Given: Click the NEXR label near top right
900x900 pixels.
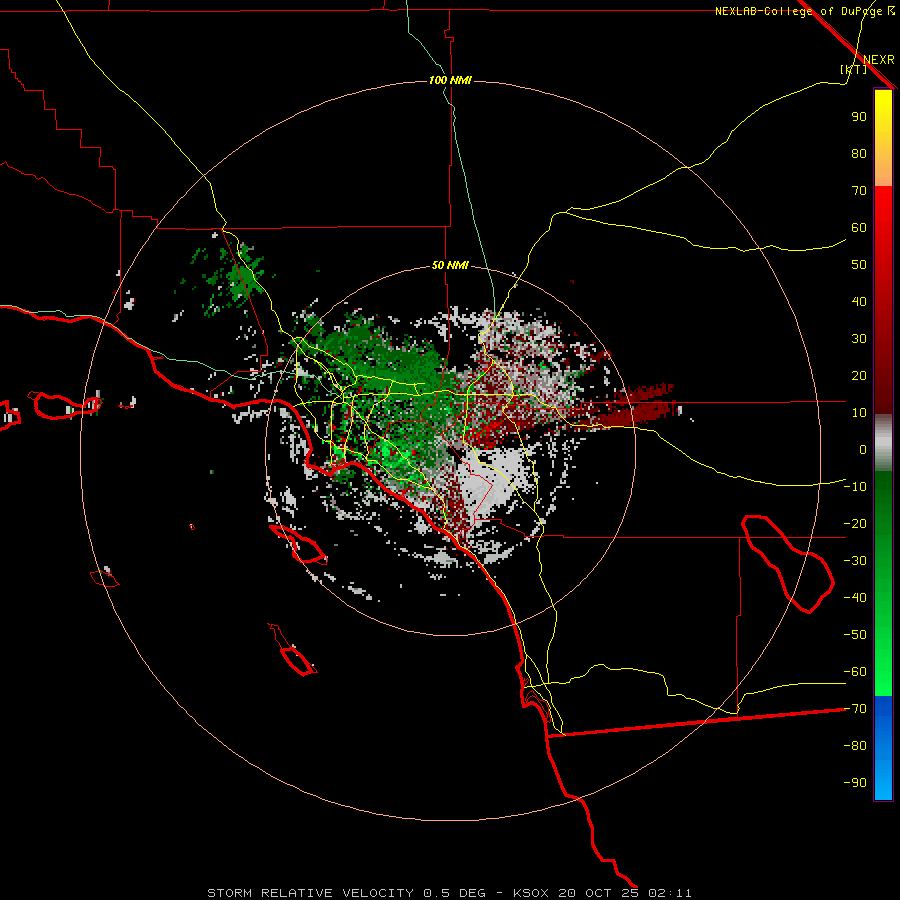Looking at the screenshot, I should (878, 60).
